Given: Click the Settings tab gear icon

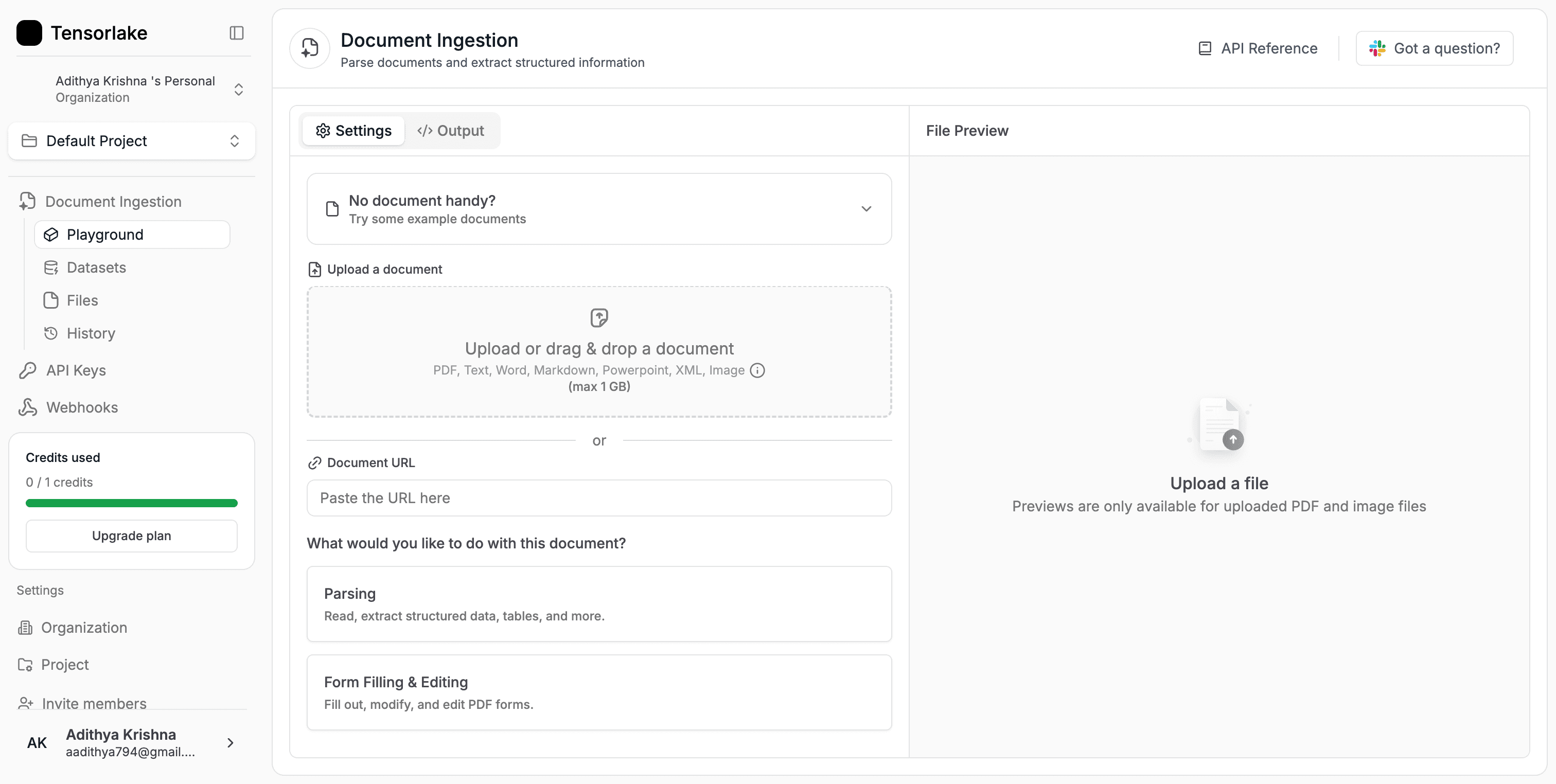Looking at the screenshot, I should click(x=323, y=131).
